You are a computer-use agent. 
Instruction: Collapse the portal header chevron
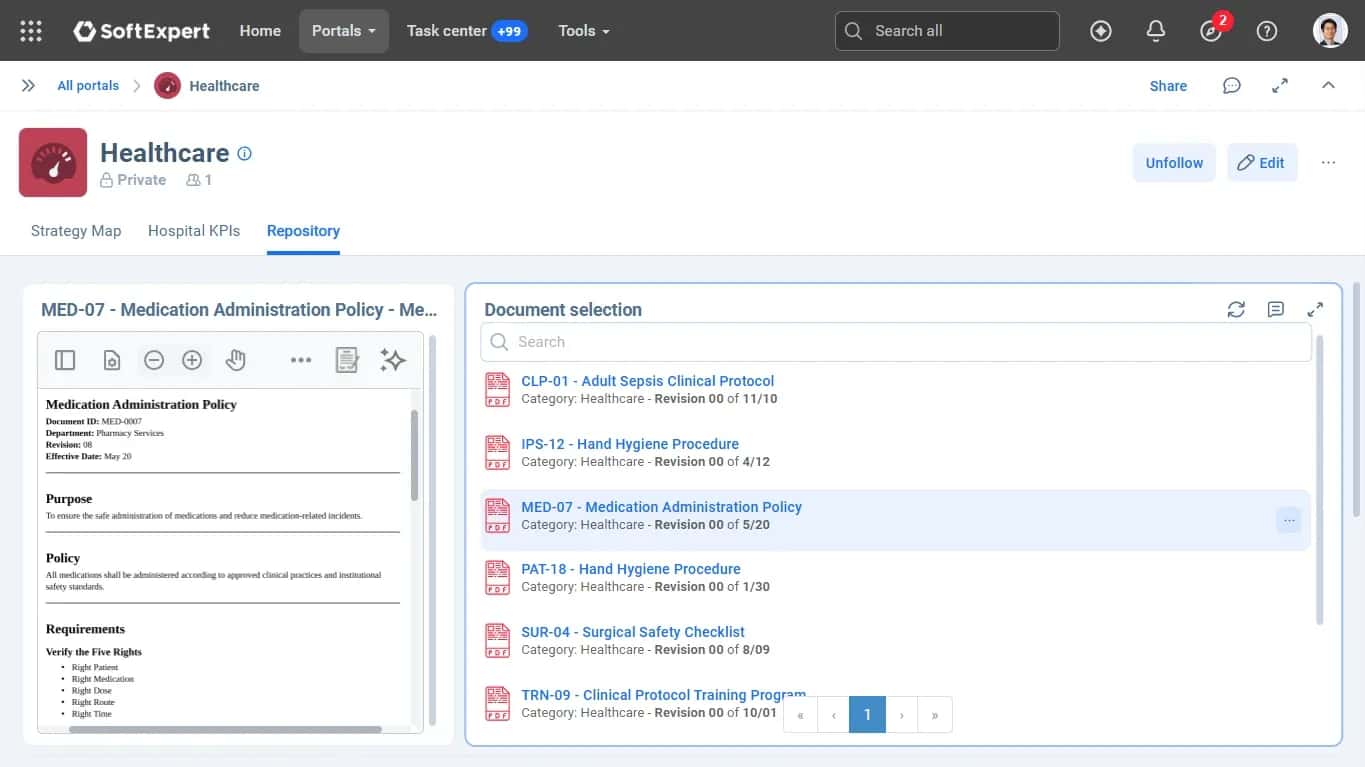click(1328, 86)
